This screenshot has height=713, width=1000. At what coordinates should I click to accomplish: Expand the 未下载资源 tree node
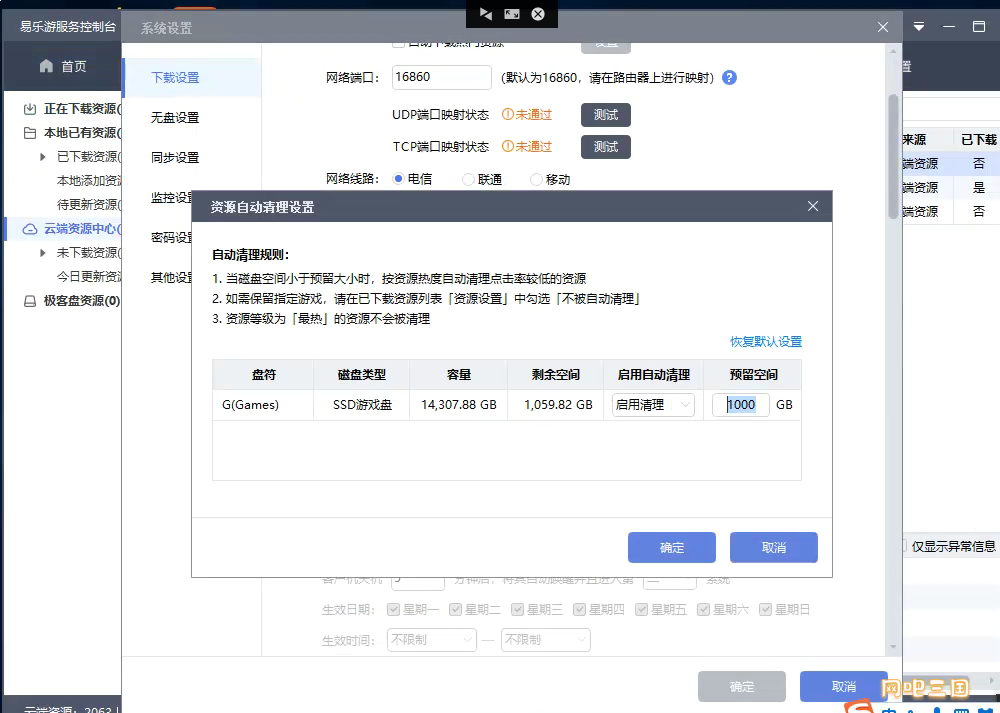point(43,253)
